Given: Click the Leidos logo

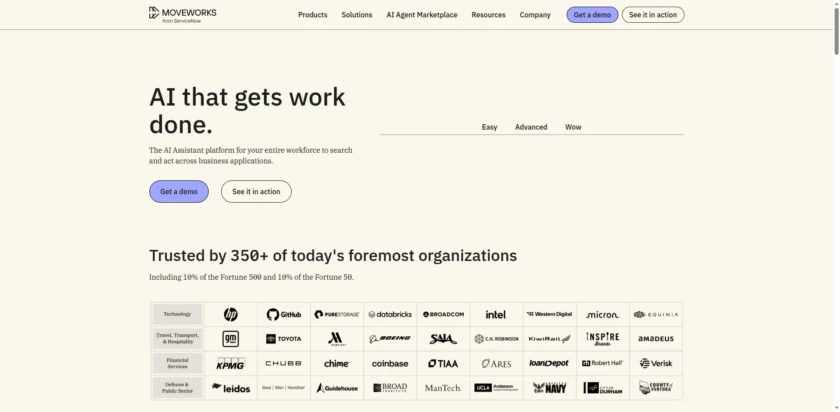Looking at the screenshot, I should click(230, 388).
